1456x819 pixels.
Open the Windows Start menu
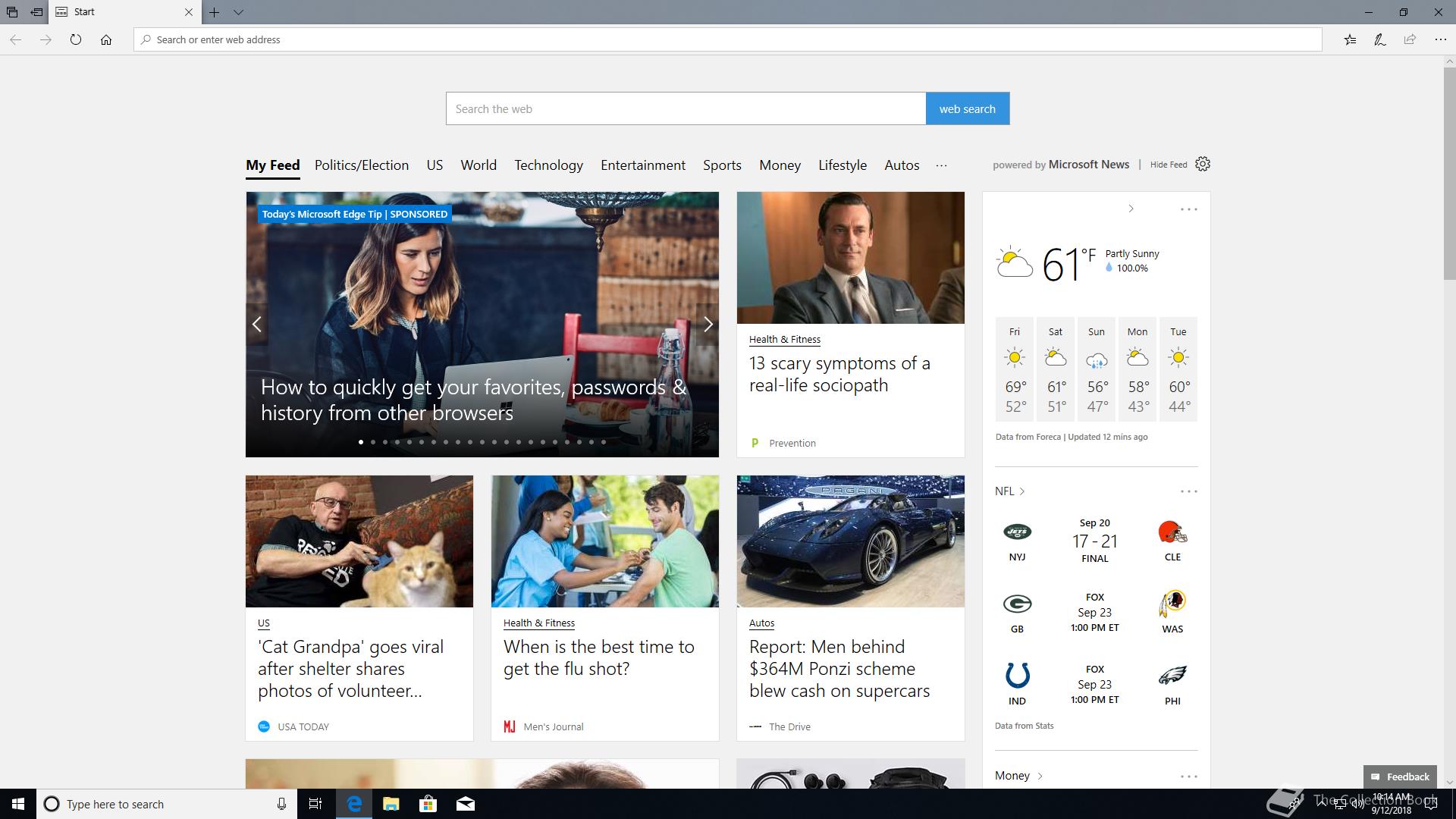(x=18, y=804)
